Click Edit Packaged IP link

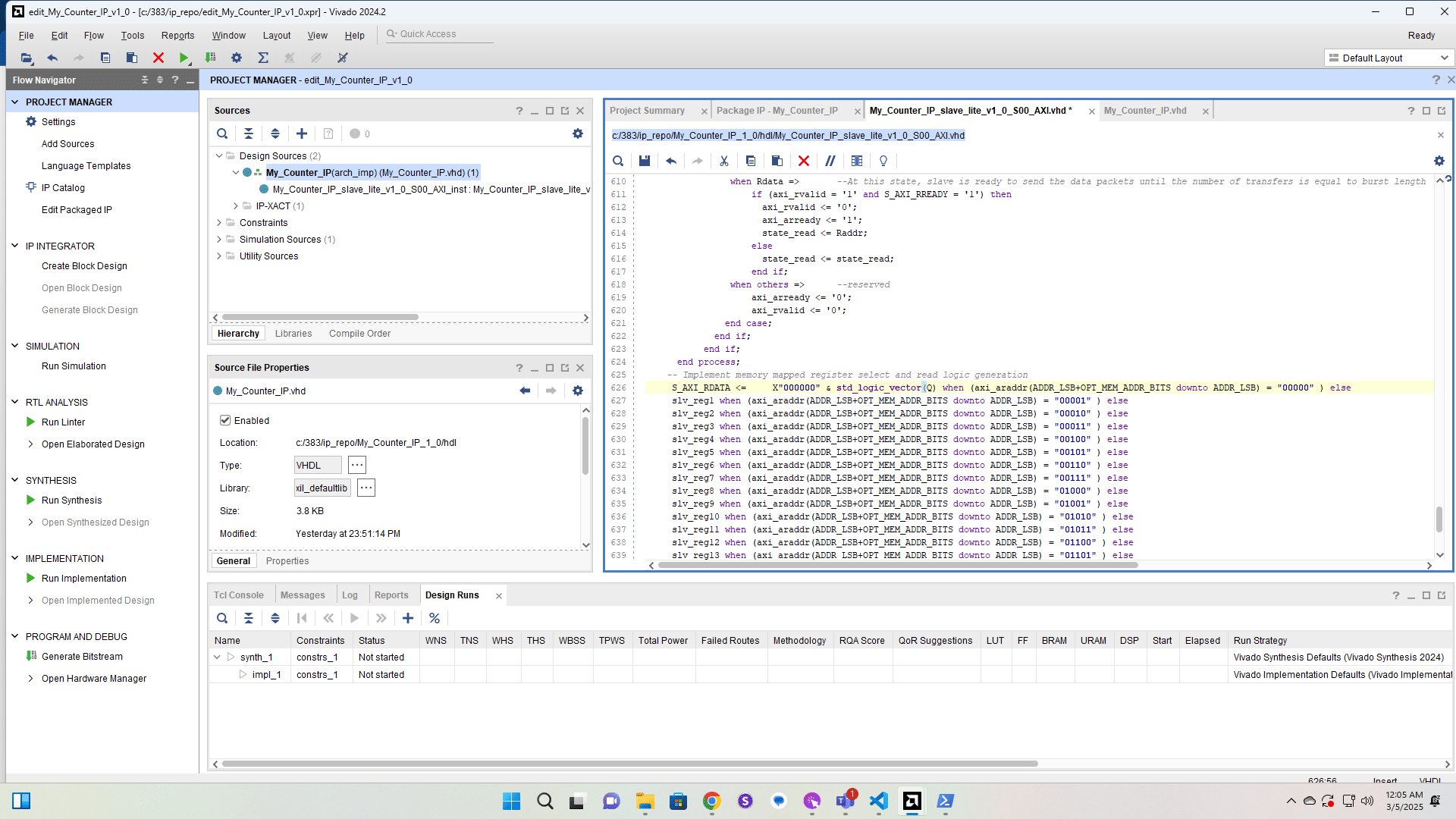[x=77, y=210]
